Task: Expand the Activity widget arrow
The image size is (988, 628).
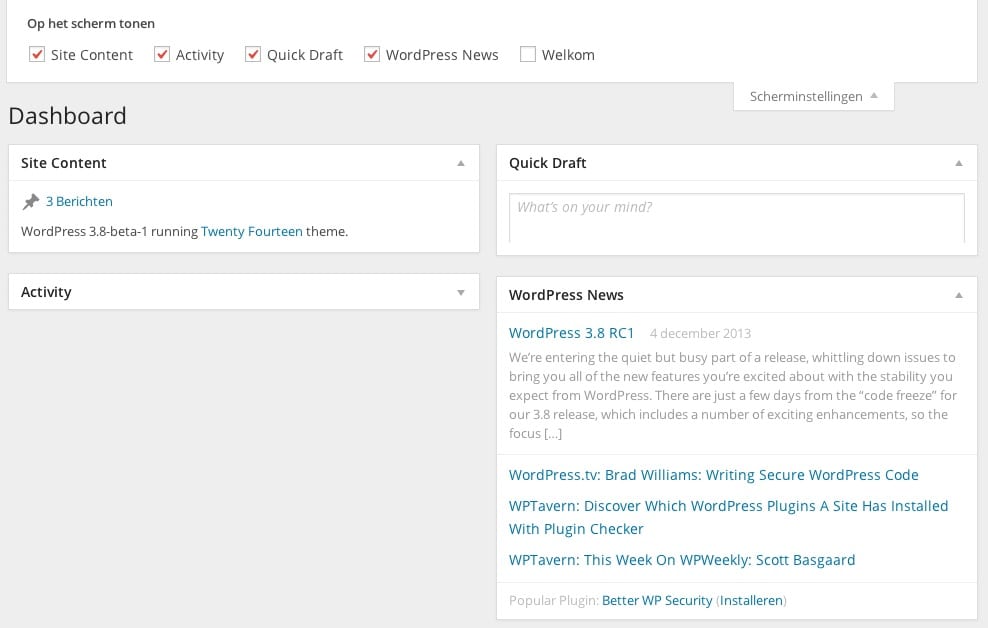Action: [x=461, y=292]
